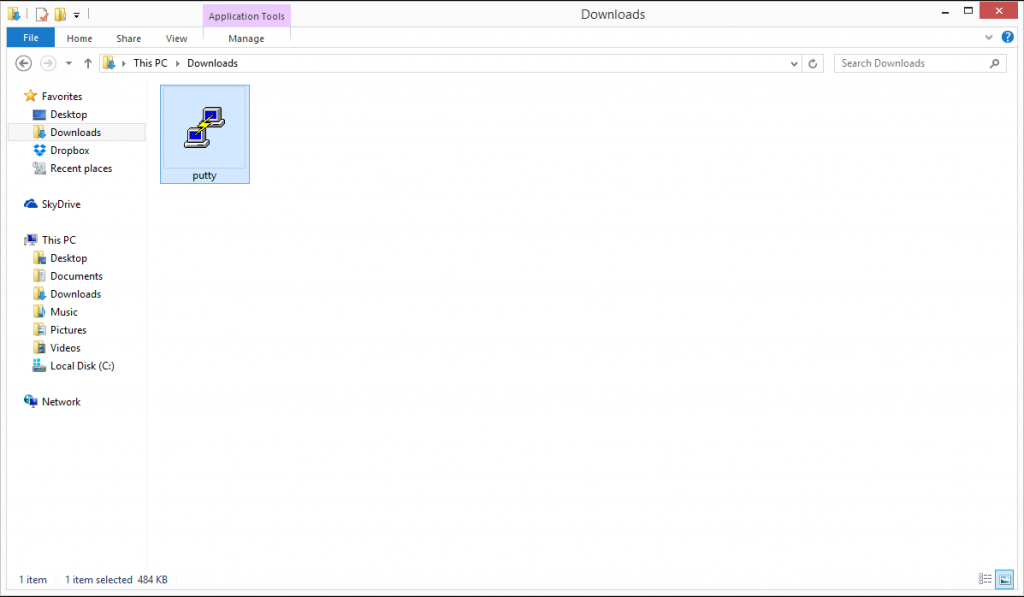
Task: Open Recent places under Favorites
Action: tap(72, 169)
